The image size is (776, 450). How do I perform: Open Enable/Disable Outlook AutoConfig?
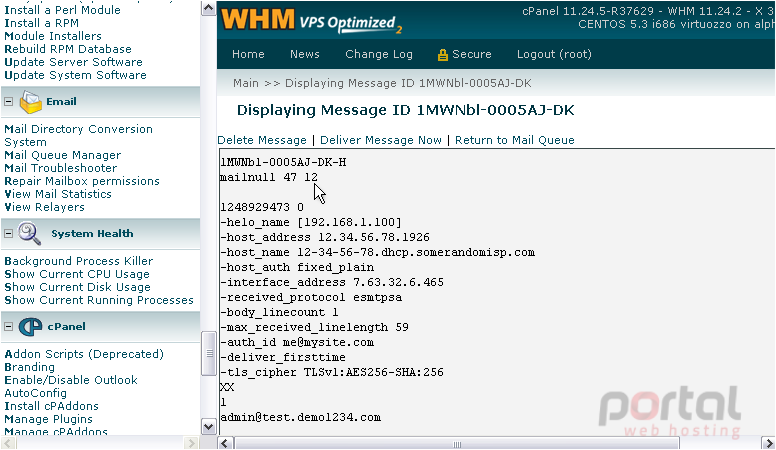click(71, 387)
